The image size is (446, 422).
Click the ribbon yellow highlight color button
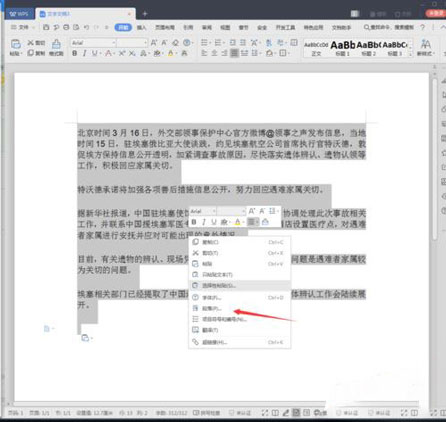pos(171,53)
